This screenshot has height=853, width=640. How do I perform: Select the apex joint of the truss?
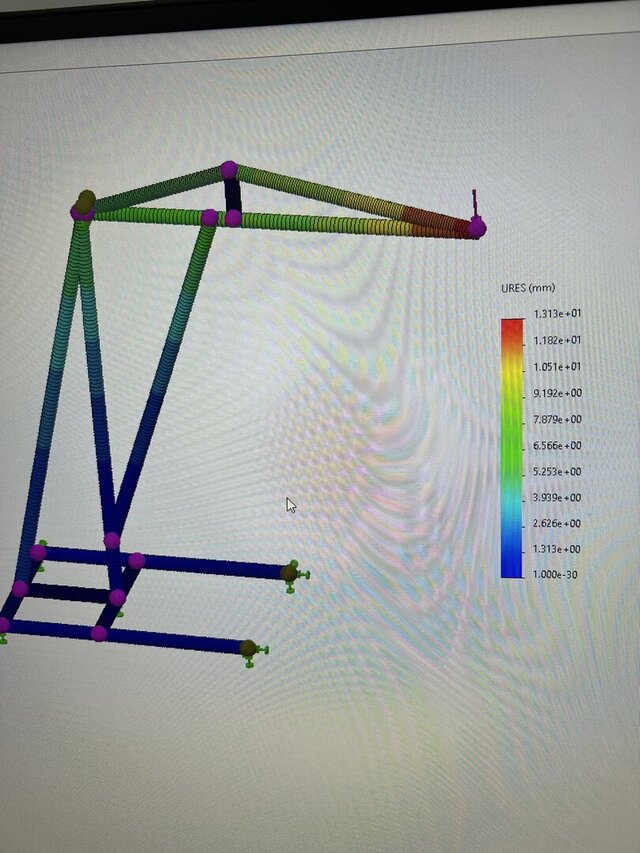coord(229,169)
